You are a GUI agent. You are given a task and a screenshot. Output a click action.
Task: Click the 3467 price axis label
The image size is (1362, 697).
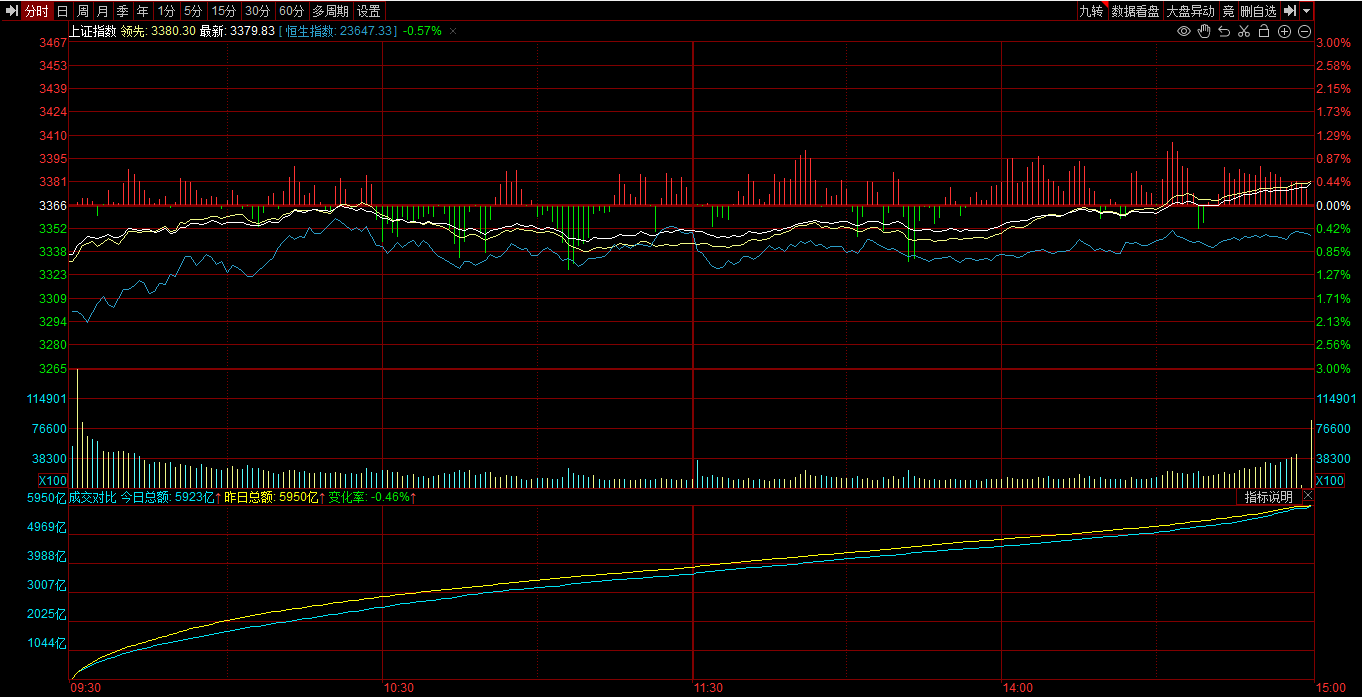54,43
